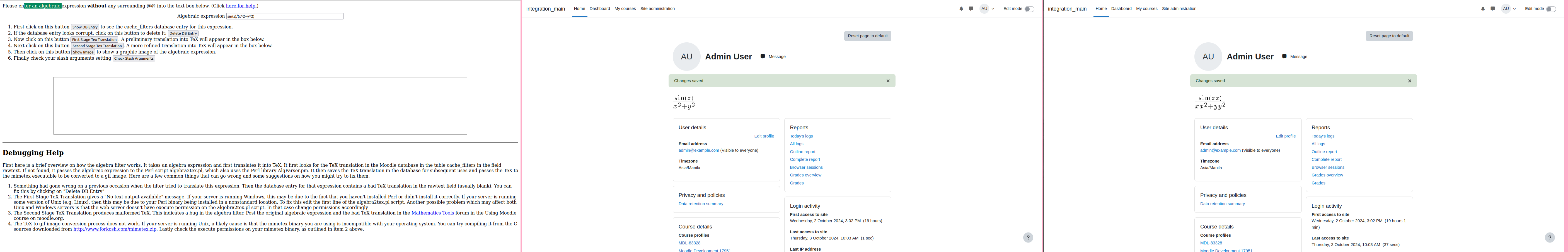This screenshot has height=252, width=1568.
Task: Click rendered sin(z) formula image in middle window
Action: coord(684,102)
